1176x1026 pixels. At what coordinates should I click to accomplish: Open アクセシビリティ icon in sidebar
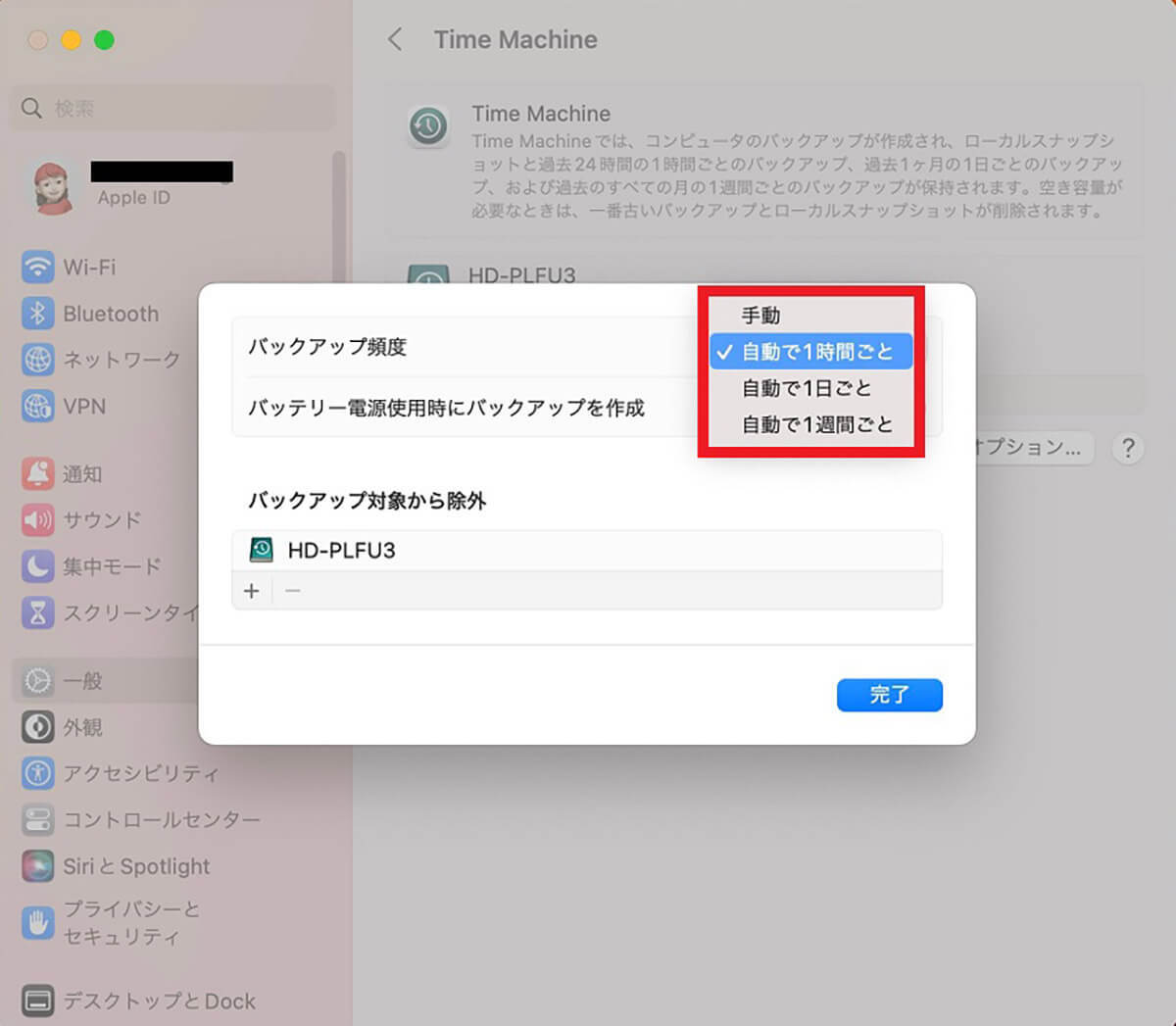pyautogui.click(x=37, y=773)
